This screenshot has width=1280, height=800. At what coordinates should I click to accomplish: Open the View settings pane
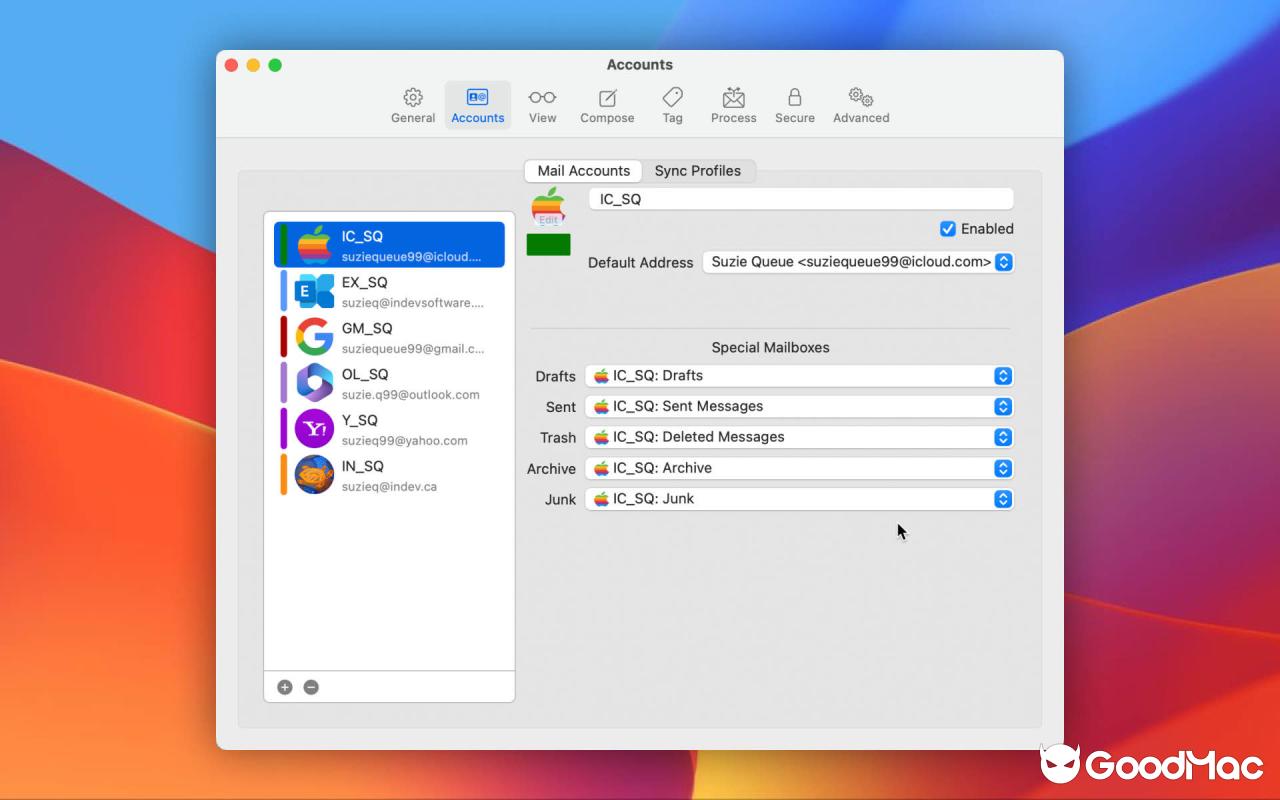pos(542,104)
